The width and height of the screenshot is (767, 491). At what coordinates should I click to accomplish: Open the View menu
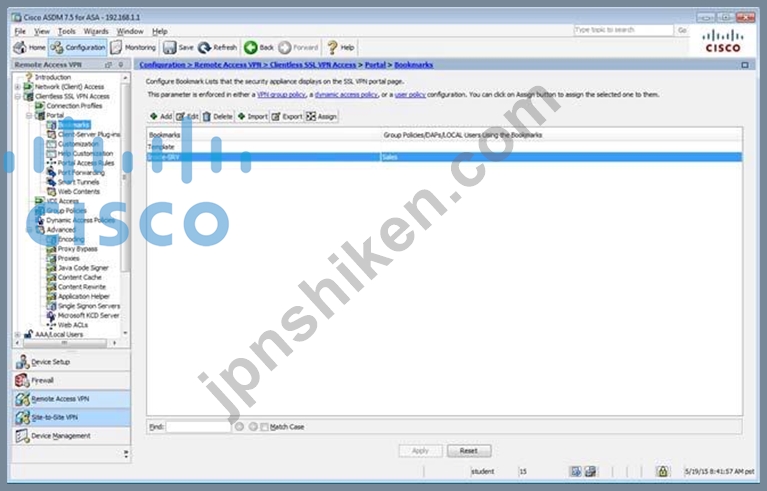tap(42, 31)
